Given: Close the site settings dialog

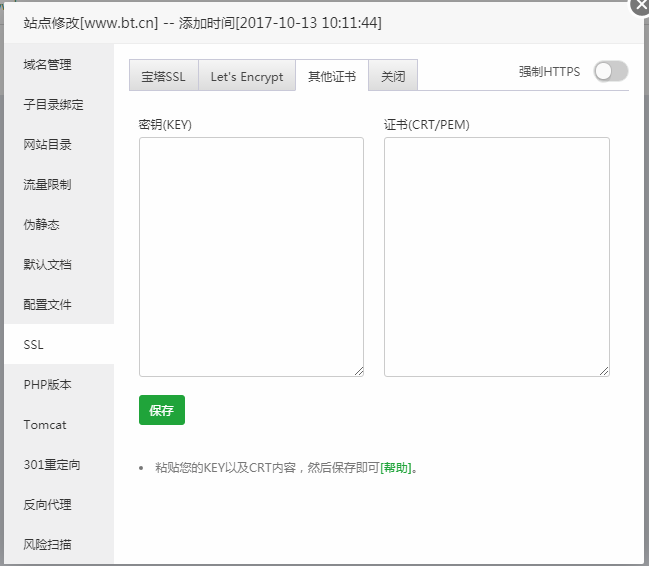Looking at the screenshot, I should click(x=640, y=5).
